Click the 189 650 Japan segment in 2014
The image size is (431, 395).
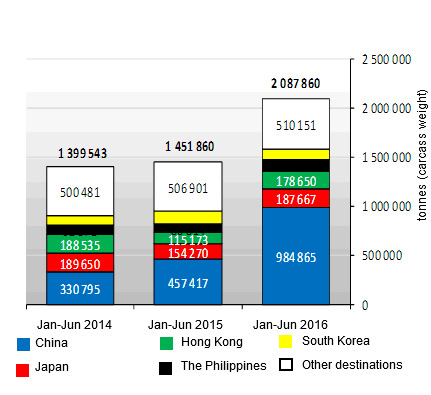pos(80,263)
